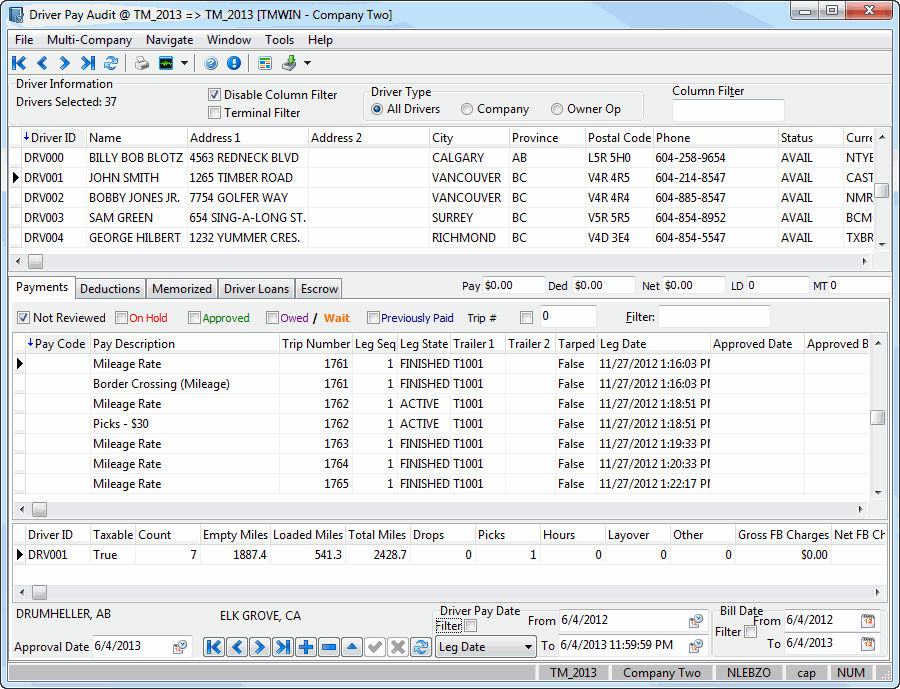Open the Driver Loans tab
Image resolution: width=900 pixels, height=689 pixels.
click(x=256, y=289)
